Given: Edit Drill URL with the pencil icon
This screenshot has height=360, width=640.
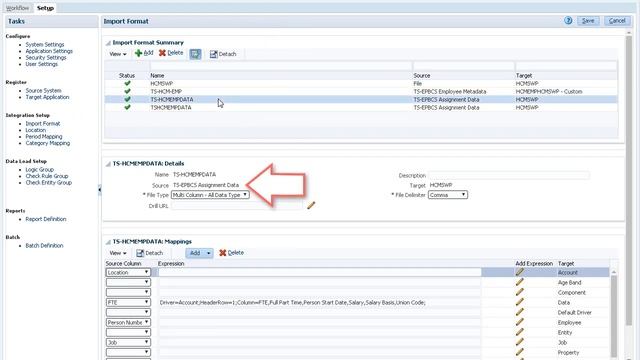Looking at the screenshot, I should coord(311,205).
